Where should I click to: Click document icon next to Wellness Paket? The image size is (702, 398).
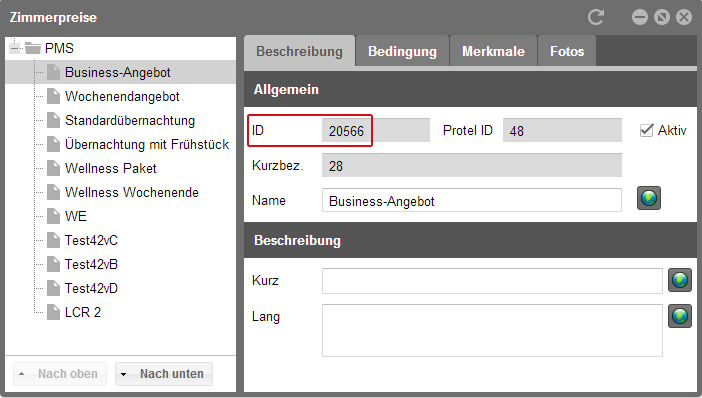tap(53, 168)
